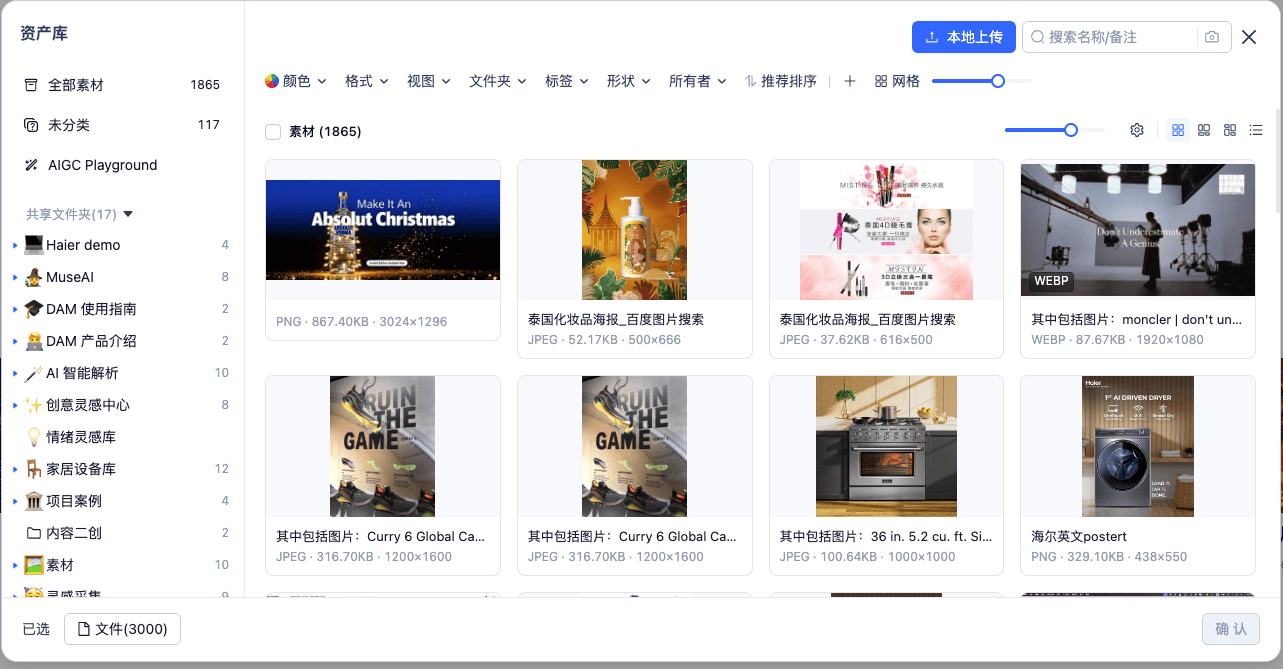Open the 形状 shape filter menu

629,81
